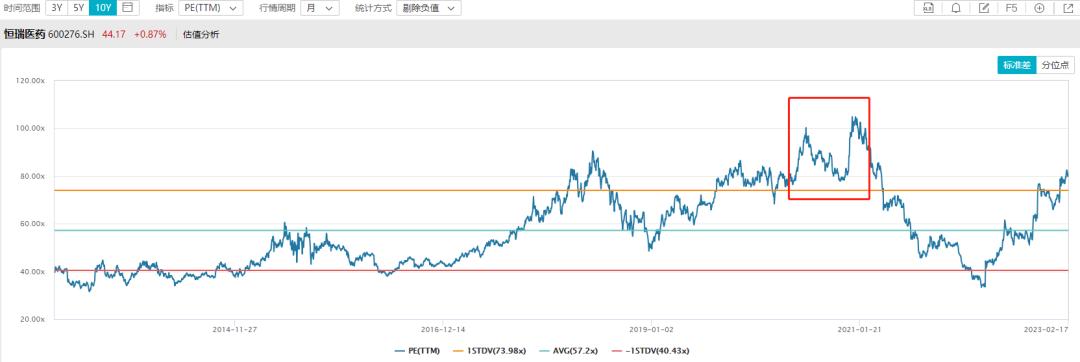Open the bell alert icon

[x=956, y=8]
